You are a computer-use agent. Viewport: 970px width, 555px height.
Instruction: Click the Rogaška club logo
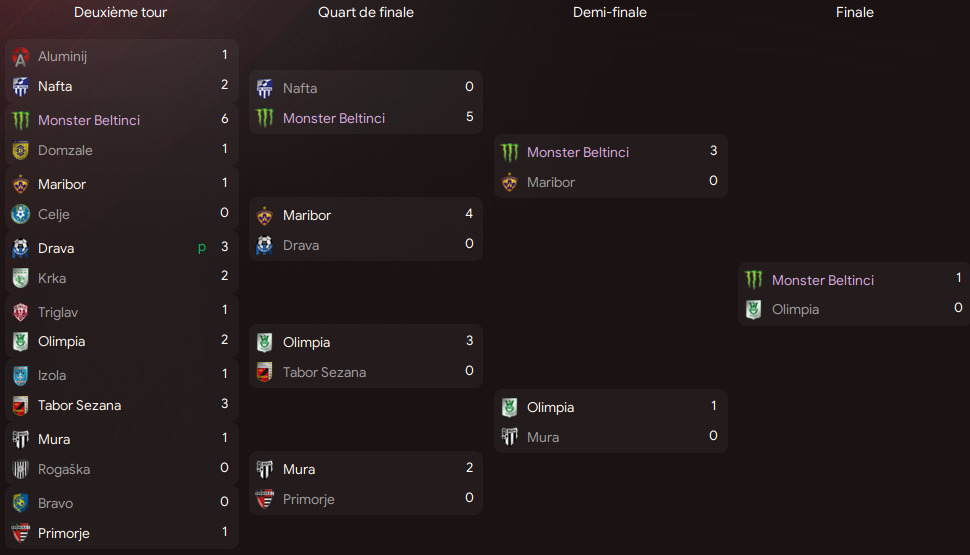pyautogui.click(x=20, y=469)
